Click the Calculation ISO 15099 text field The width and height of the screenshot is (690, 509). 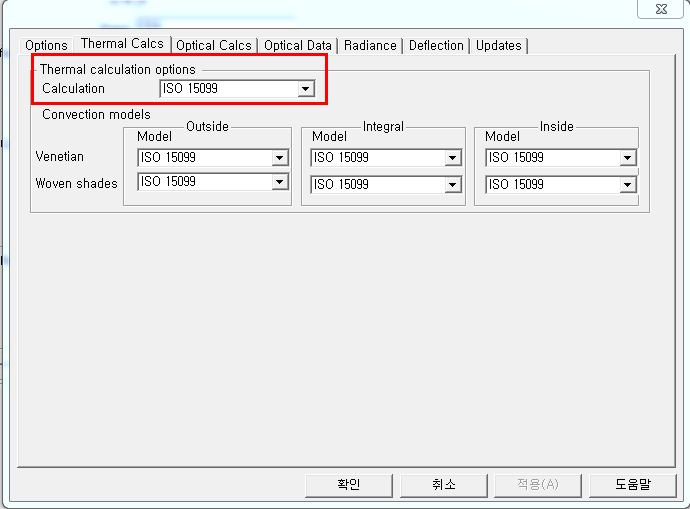tap(228, 89)
